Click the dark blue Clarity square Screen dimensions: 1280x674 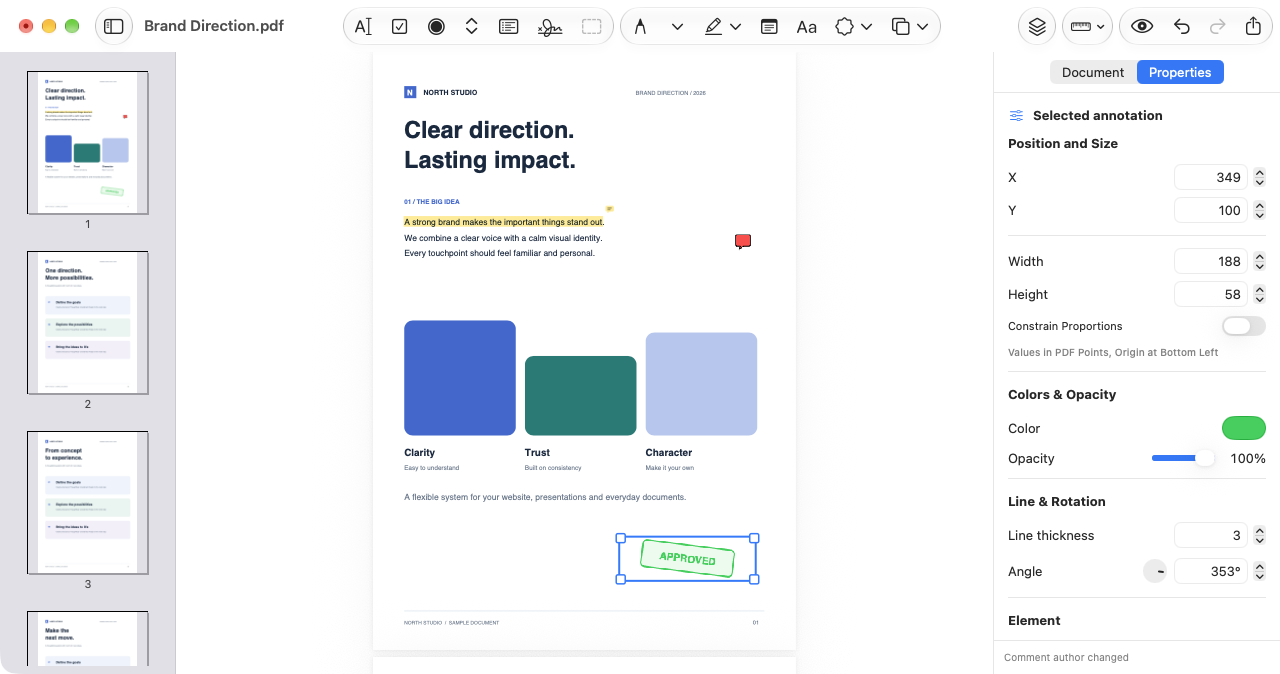point(460,378)
